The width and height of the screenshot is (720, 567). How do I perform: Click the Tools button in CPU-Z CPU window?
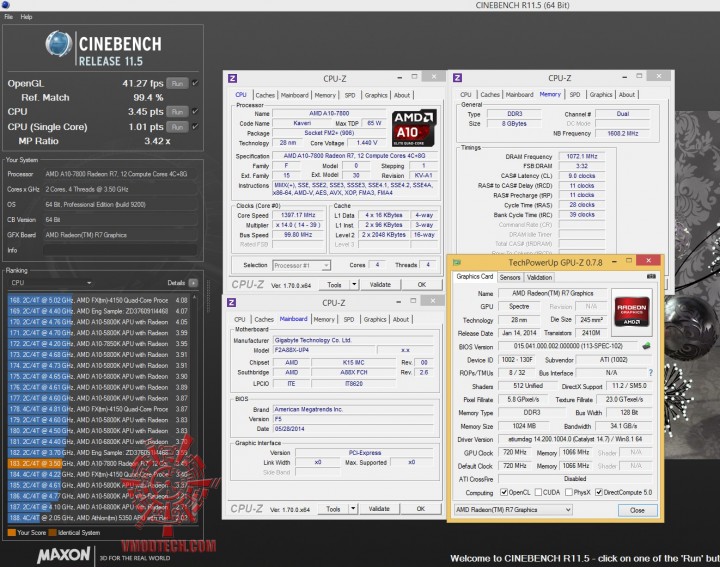pyautogui.click(x=334, y=285)
